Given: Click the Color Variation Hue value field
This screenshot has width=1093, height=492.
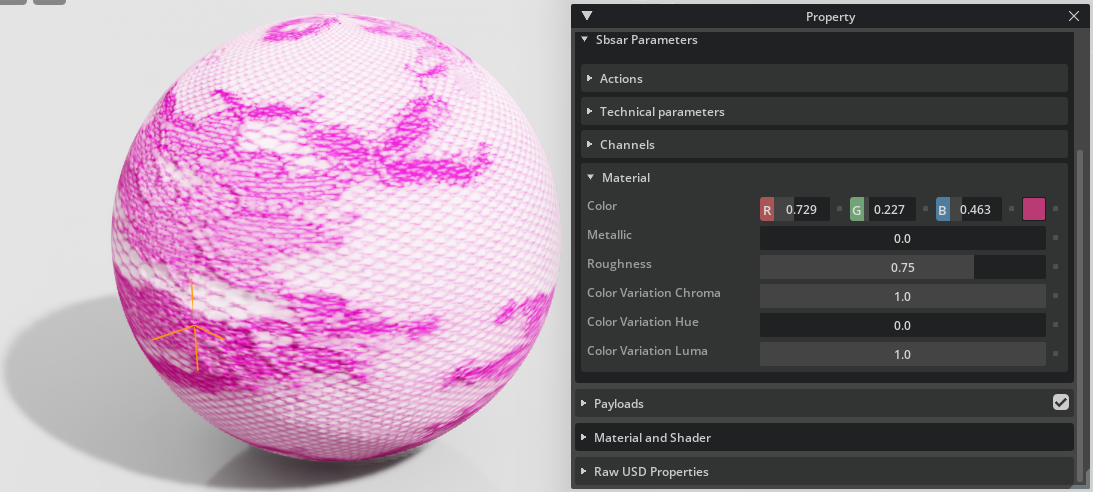Looking at the screenshot, I should (x=903, y=325).
